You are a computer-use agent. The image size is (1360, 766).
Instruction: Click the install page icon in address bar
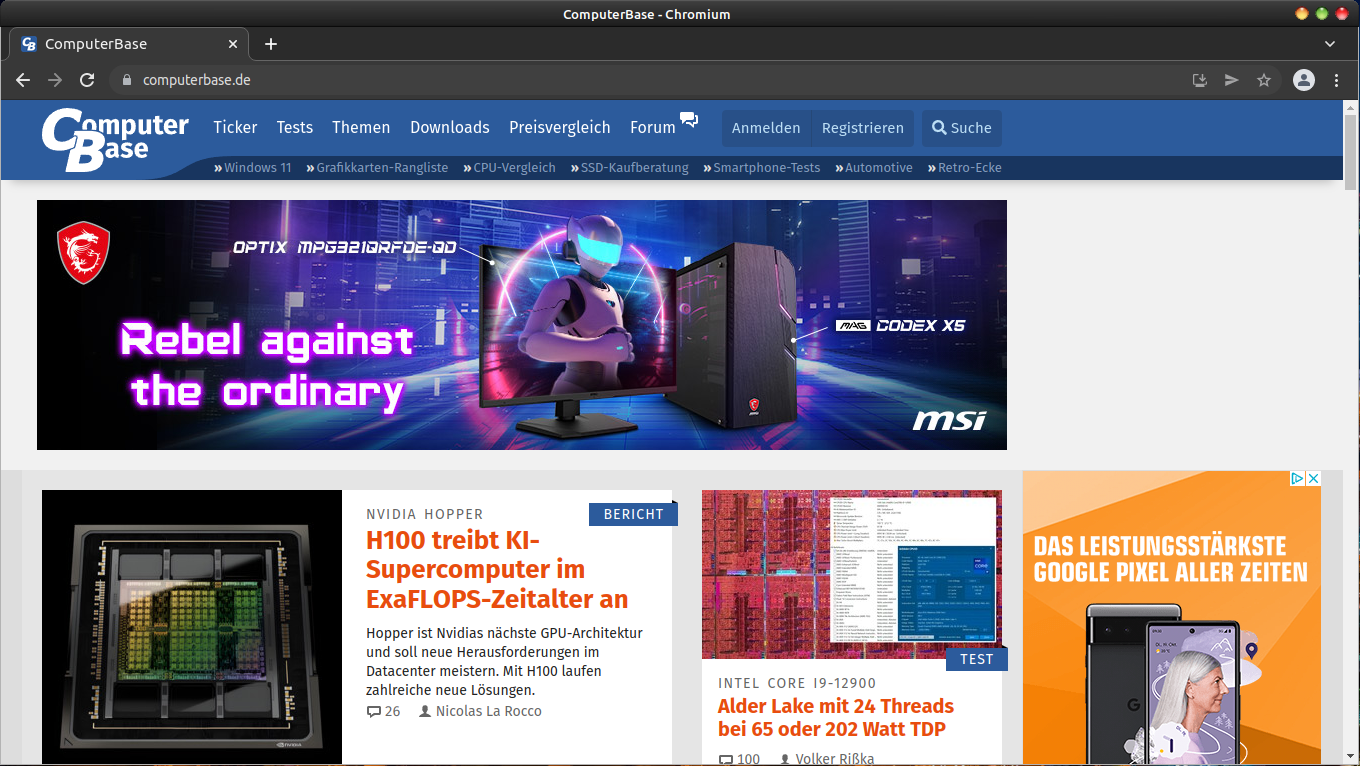click(1200, 80)
